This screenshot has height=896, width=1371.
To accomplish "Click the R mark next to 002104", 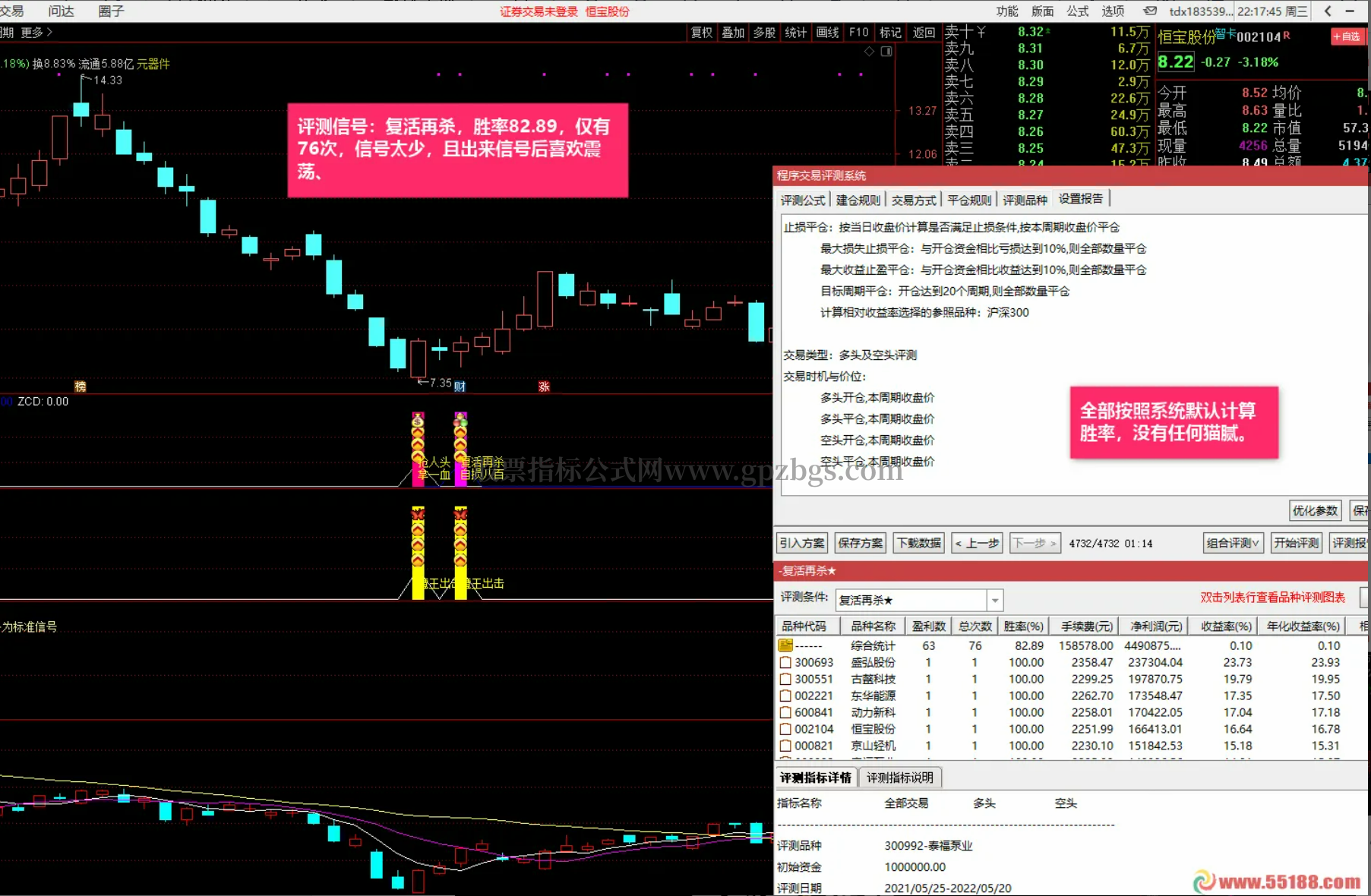I will point(1287,35).
